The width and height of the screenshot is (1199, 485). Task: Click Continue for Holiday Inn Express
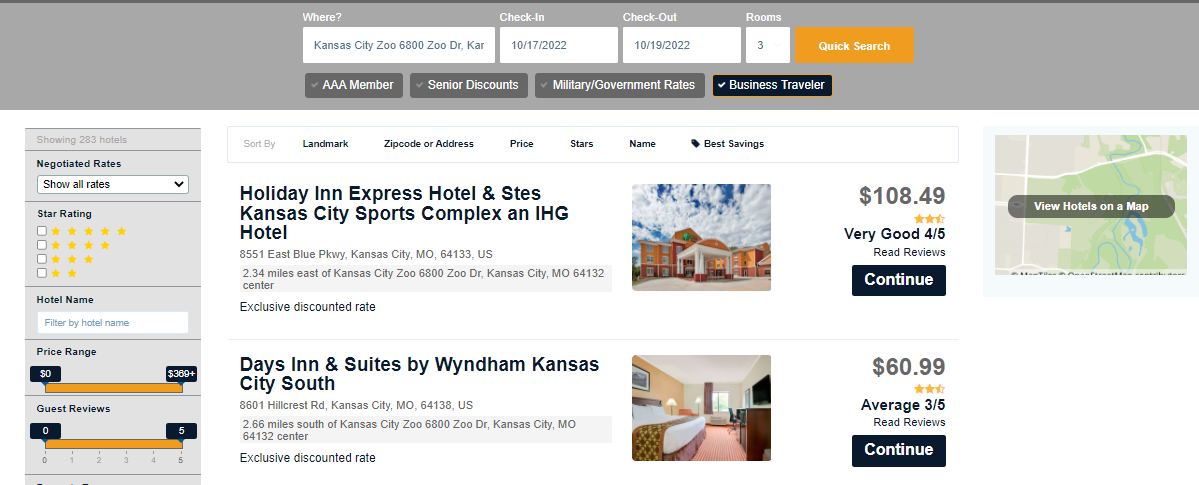point(898,280)
